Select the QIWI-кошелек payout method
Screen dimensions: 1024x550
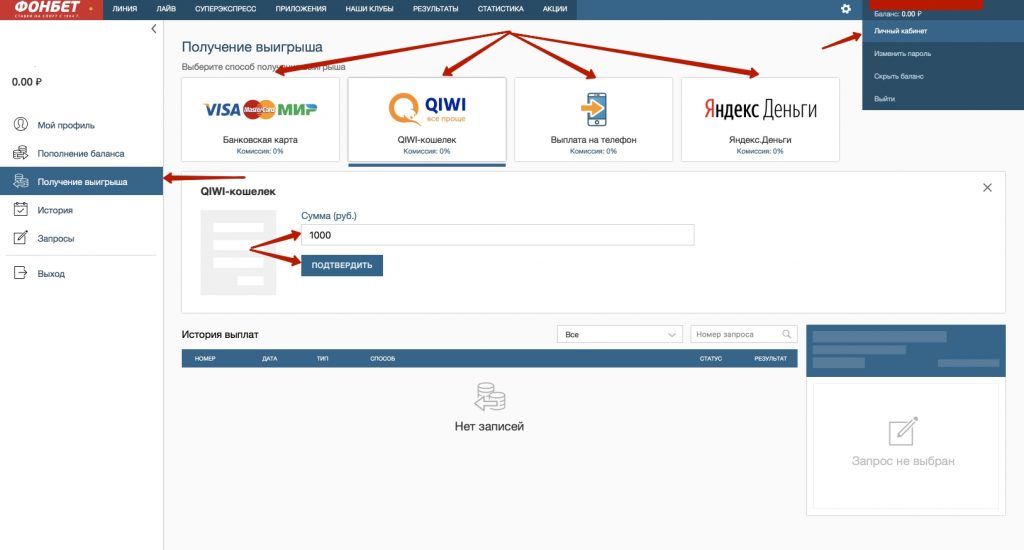(427, 120)
